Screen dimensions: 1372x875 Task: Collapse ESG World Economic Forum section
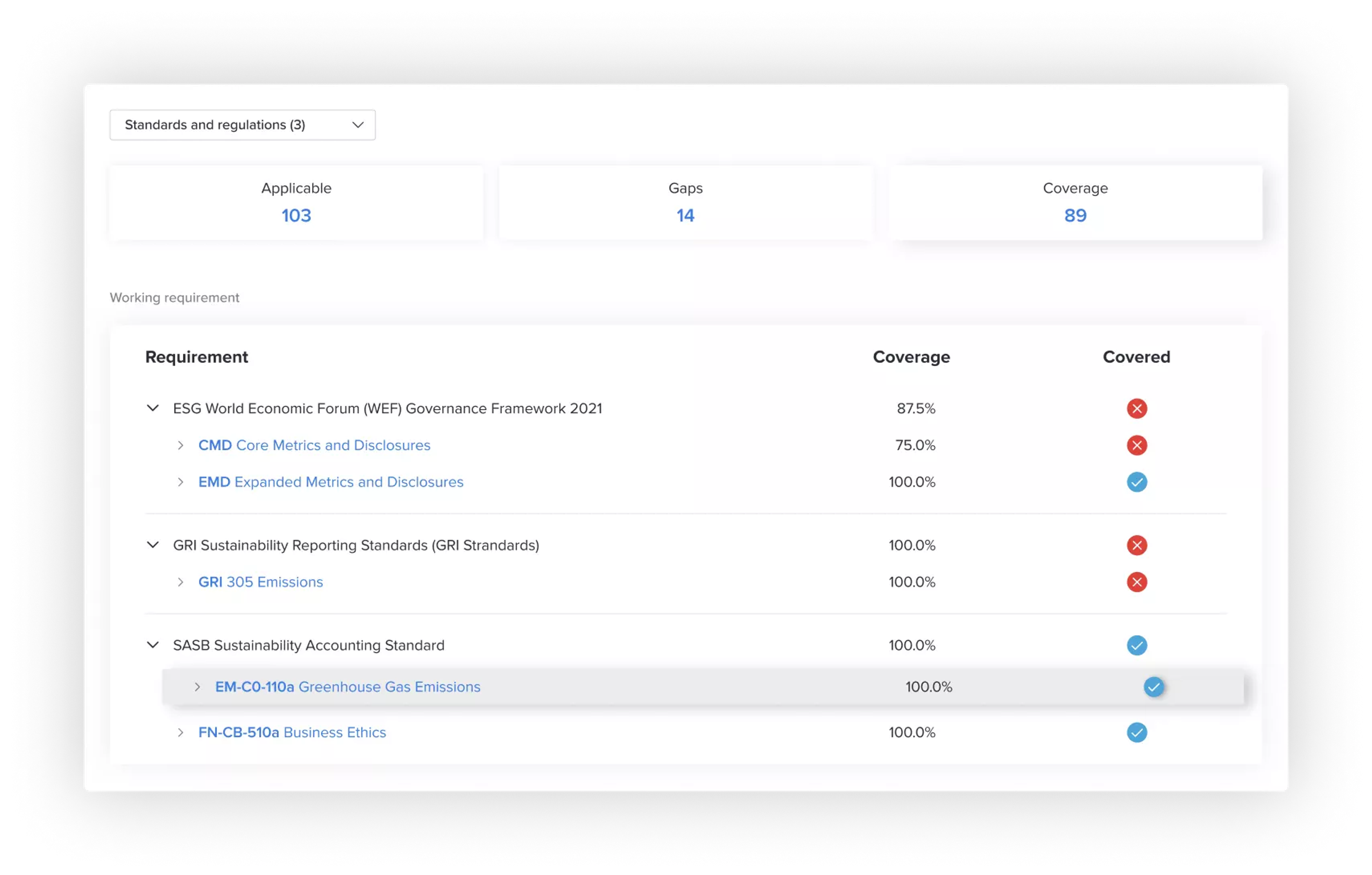pos(153,409)
